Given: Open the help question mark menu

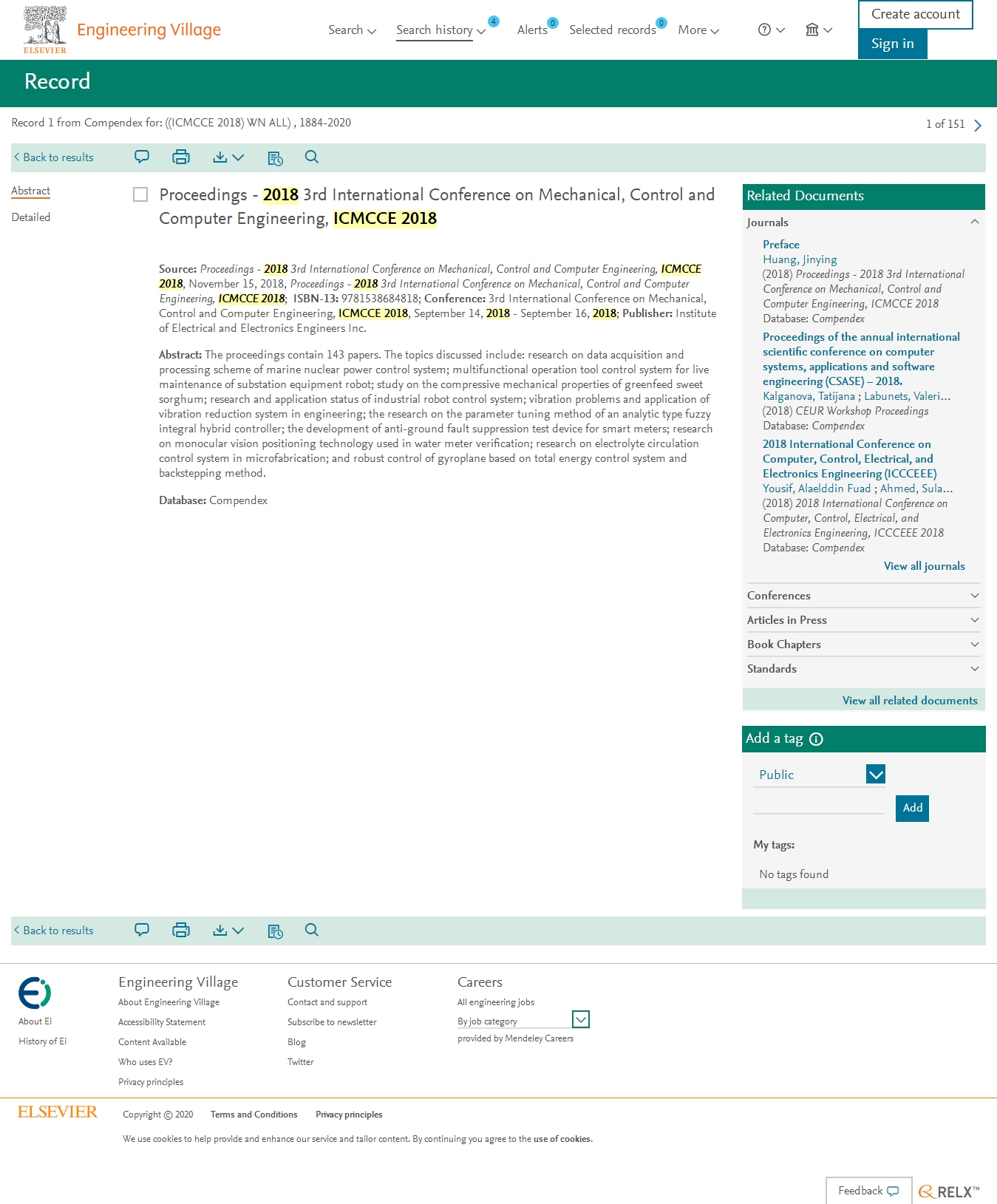Looking at the screenshot, I should click(x=772, y=30).
